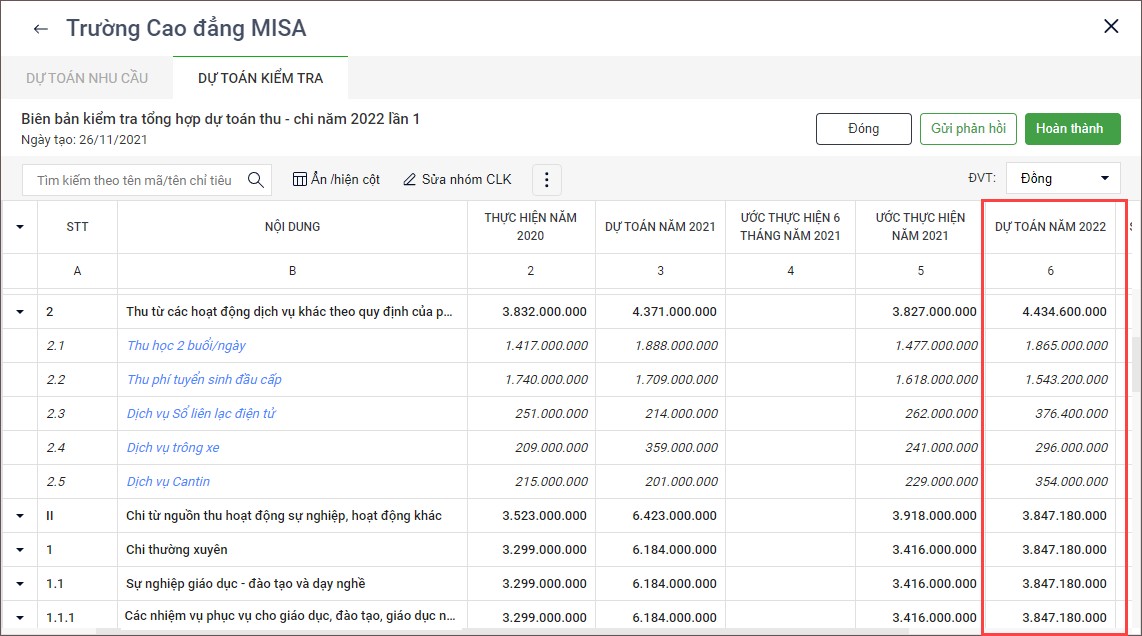The height and width of the screenshot is (636, 1142).
Task: Click Sửa nhóm CLK pencil button
Action: pyautogui.click(x=457, y=180)
